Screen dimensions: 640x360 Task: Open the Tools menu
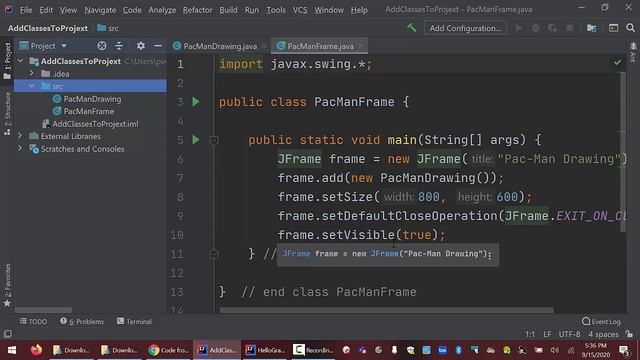point(276,10)
